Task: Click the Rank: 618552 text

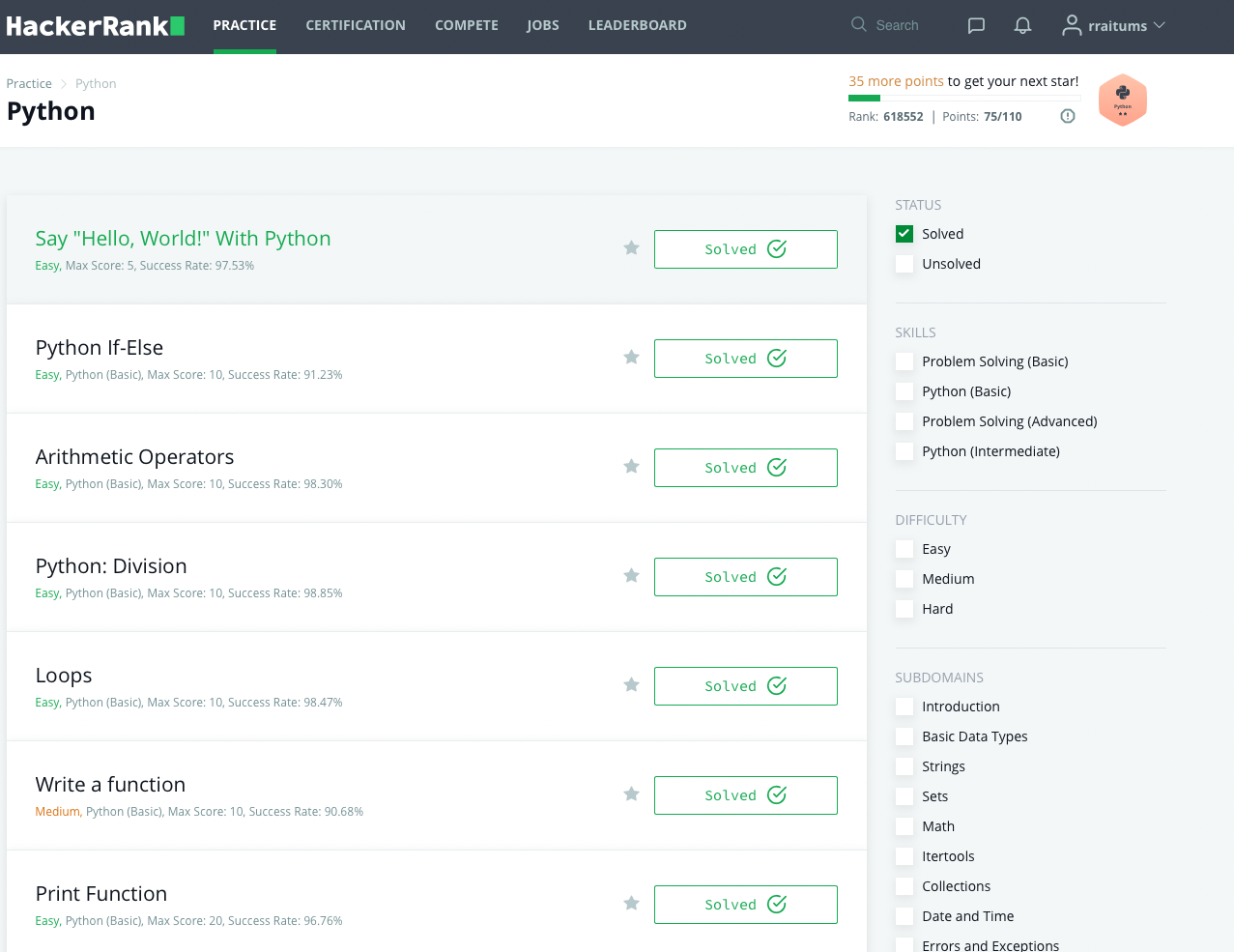Action: click(886, 117)
